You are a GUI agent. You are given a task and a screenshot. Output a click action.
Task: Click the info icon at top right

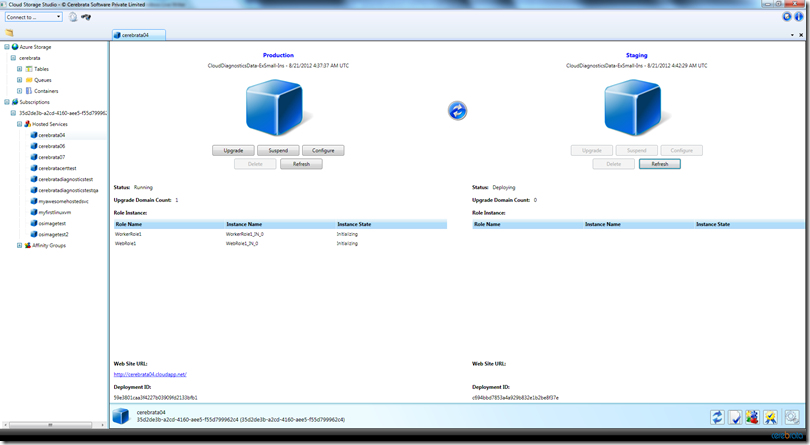pyautogui.click(x=799, y=17)
